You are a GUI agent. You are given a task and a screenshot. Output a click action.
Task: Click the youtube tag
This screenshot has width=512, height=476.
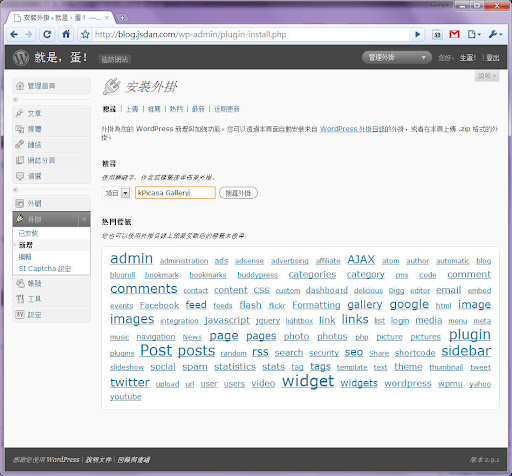pos(126,397)
